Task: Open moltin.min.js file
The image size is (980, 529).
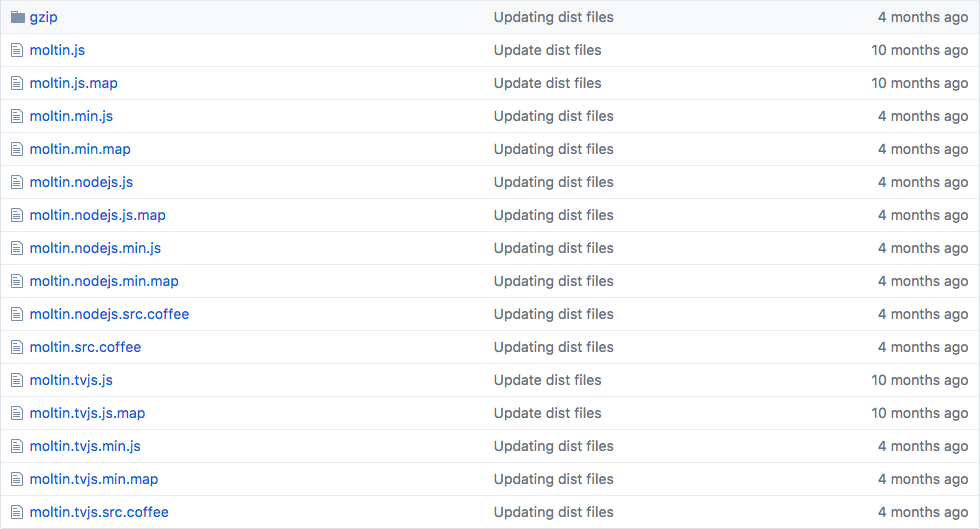Action: 71,116
